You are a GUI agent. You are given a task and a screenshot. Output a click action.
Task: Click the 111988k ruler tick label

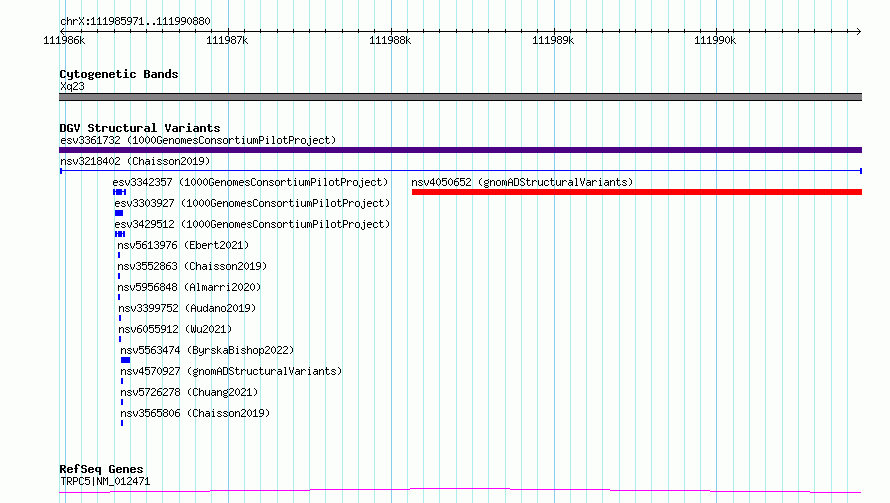coord(390,40)
